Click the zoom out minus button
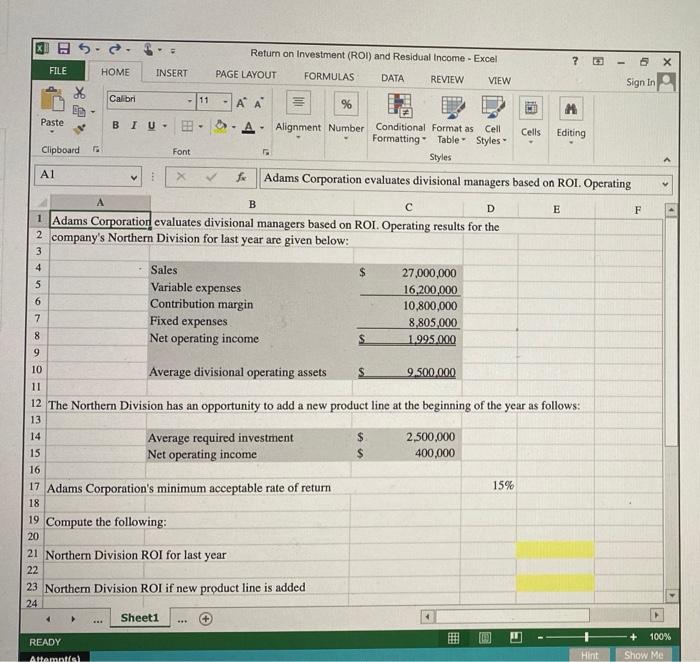 (540, 637)
